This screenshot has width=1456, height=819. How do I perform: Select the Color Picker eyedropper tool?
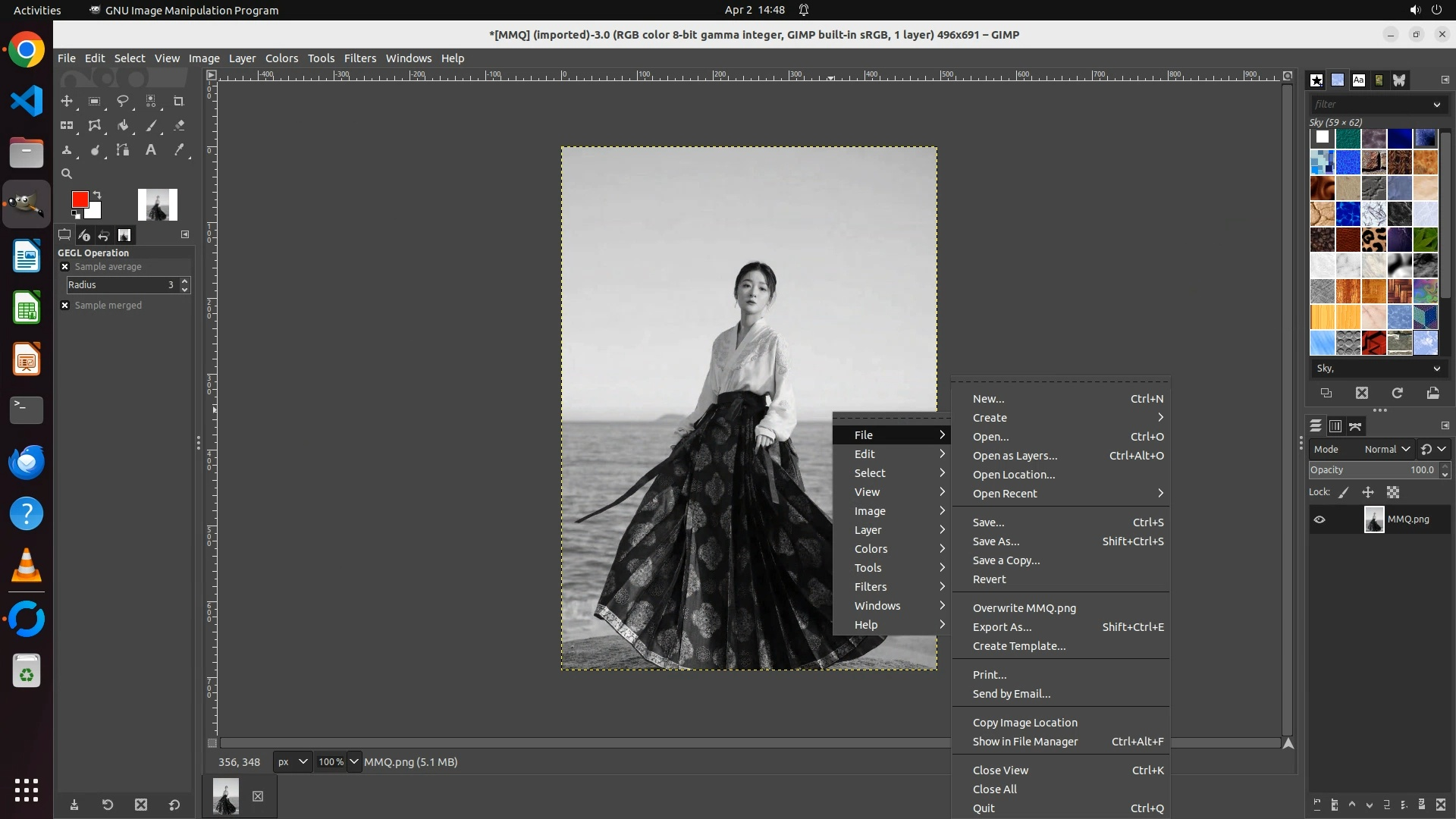179,149
